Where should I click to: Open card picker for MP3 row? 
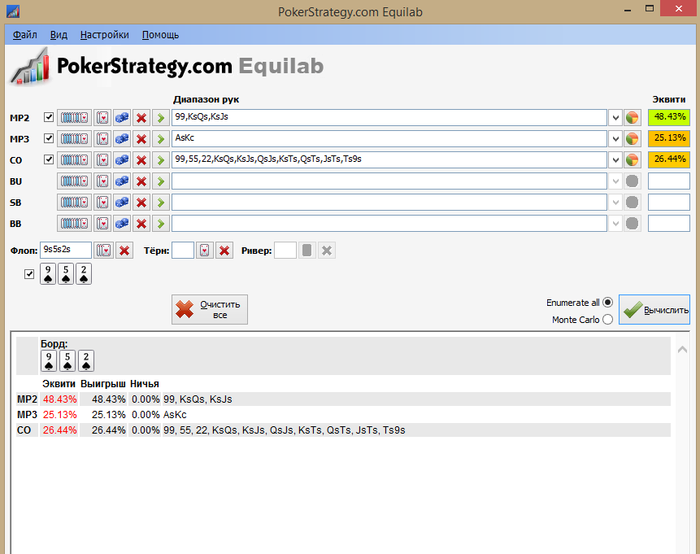coord(103,139)
